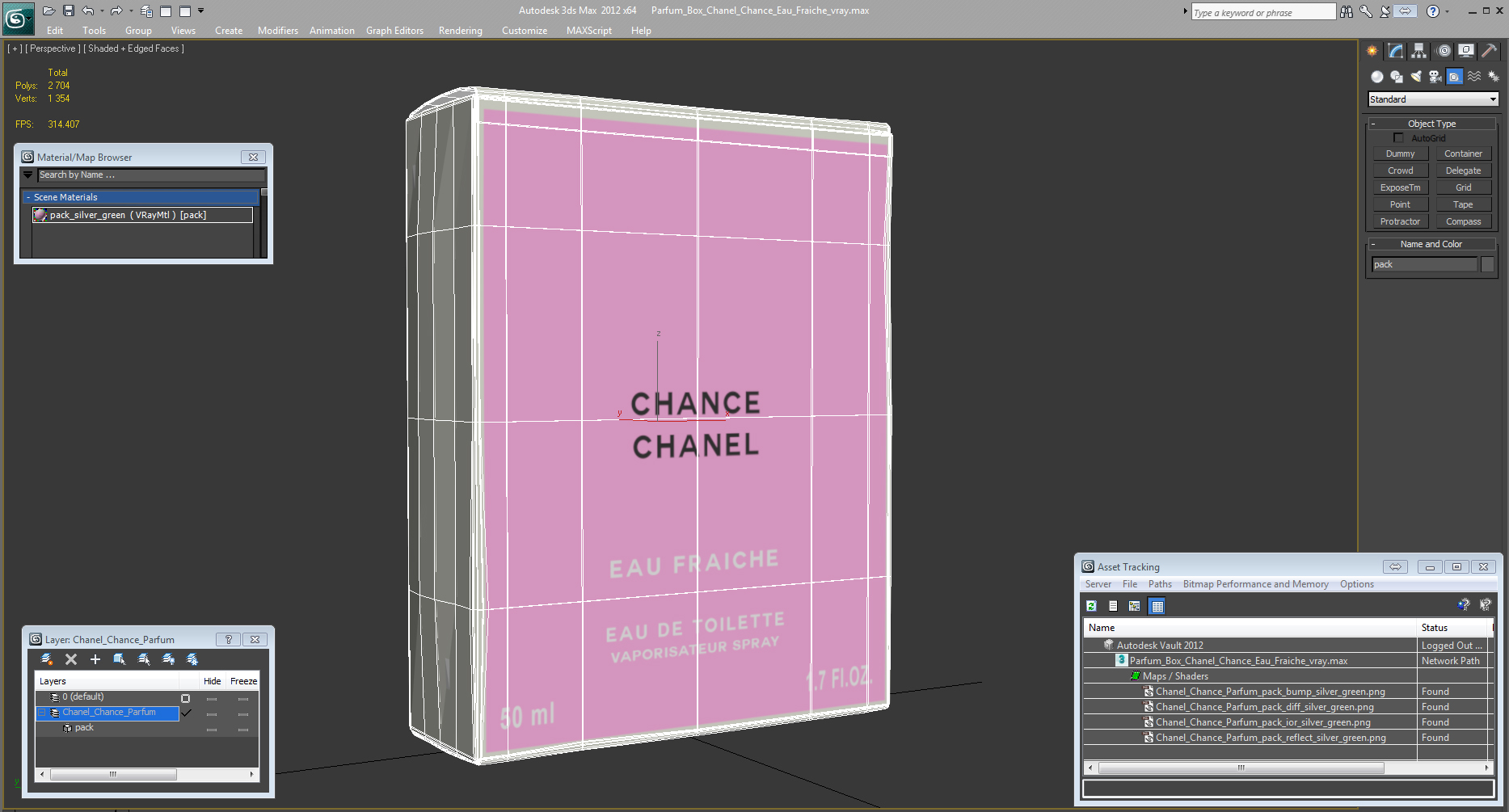Toggle Hide for 0 (default) layer

pyautogui.click(x=212, y=698)
